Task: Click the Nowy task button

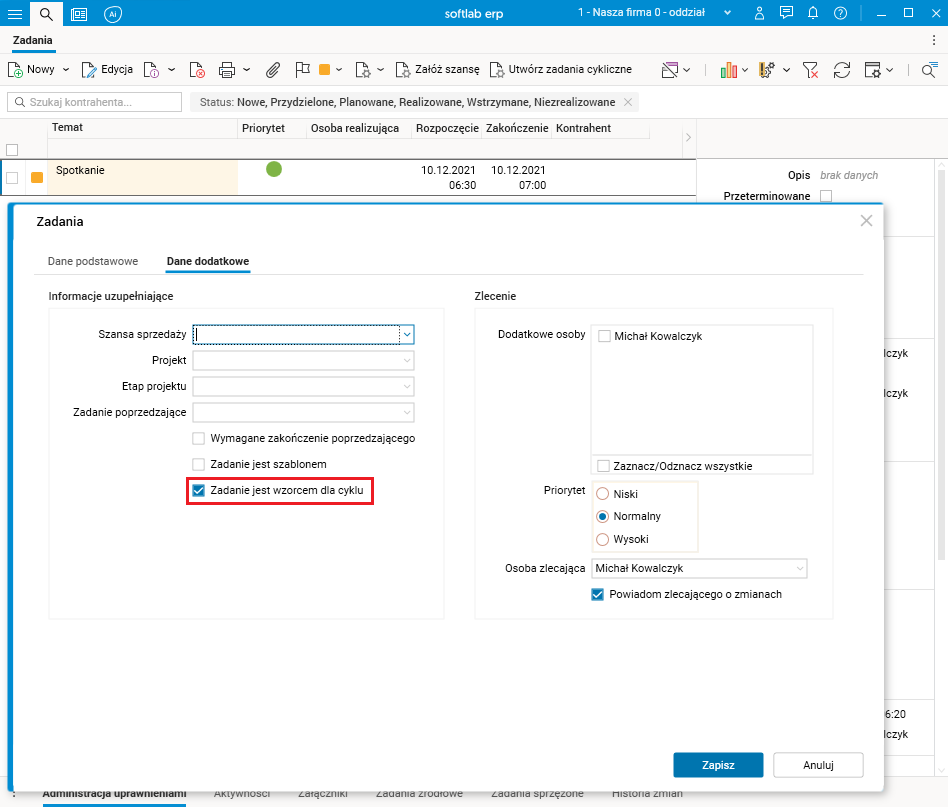Action: pos(31,70)
